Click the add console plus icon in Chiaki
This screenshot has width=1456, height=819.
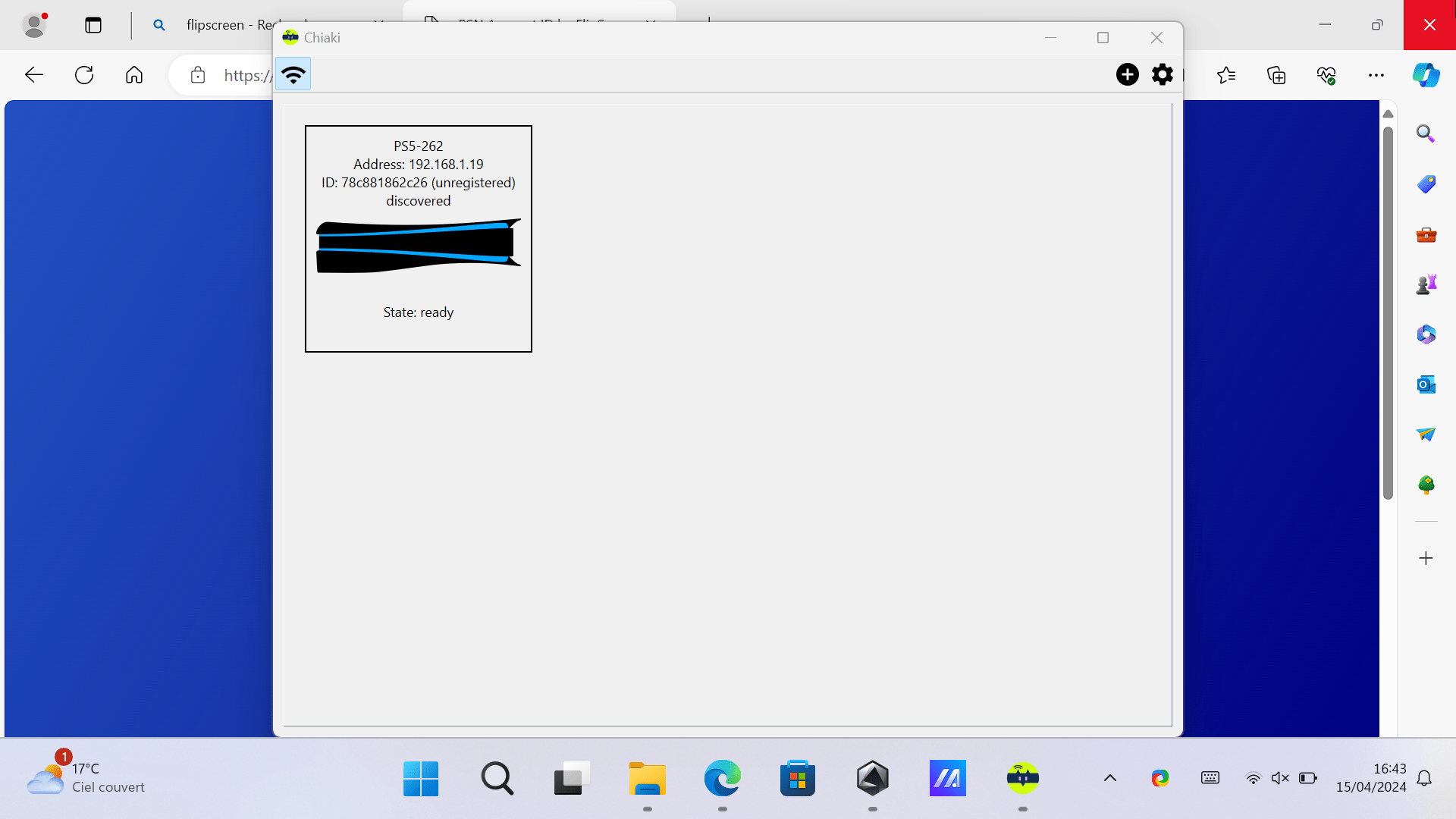pyautogui.click(x=1128, y=74)
